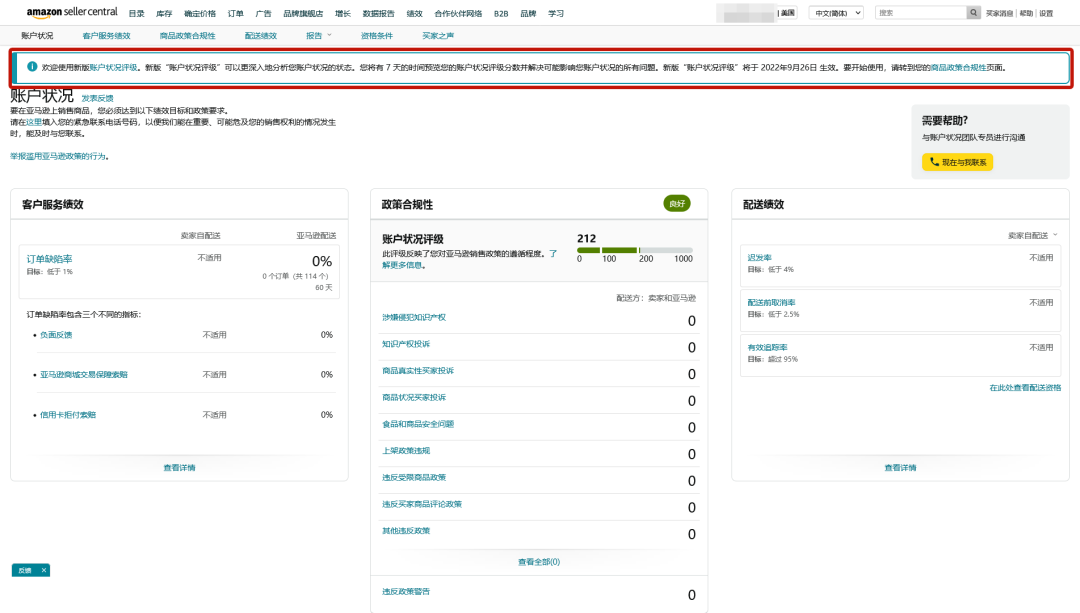
Task: Open 知识产权投诉 link
Action: tap(406, 344)
